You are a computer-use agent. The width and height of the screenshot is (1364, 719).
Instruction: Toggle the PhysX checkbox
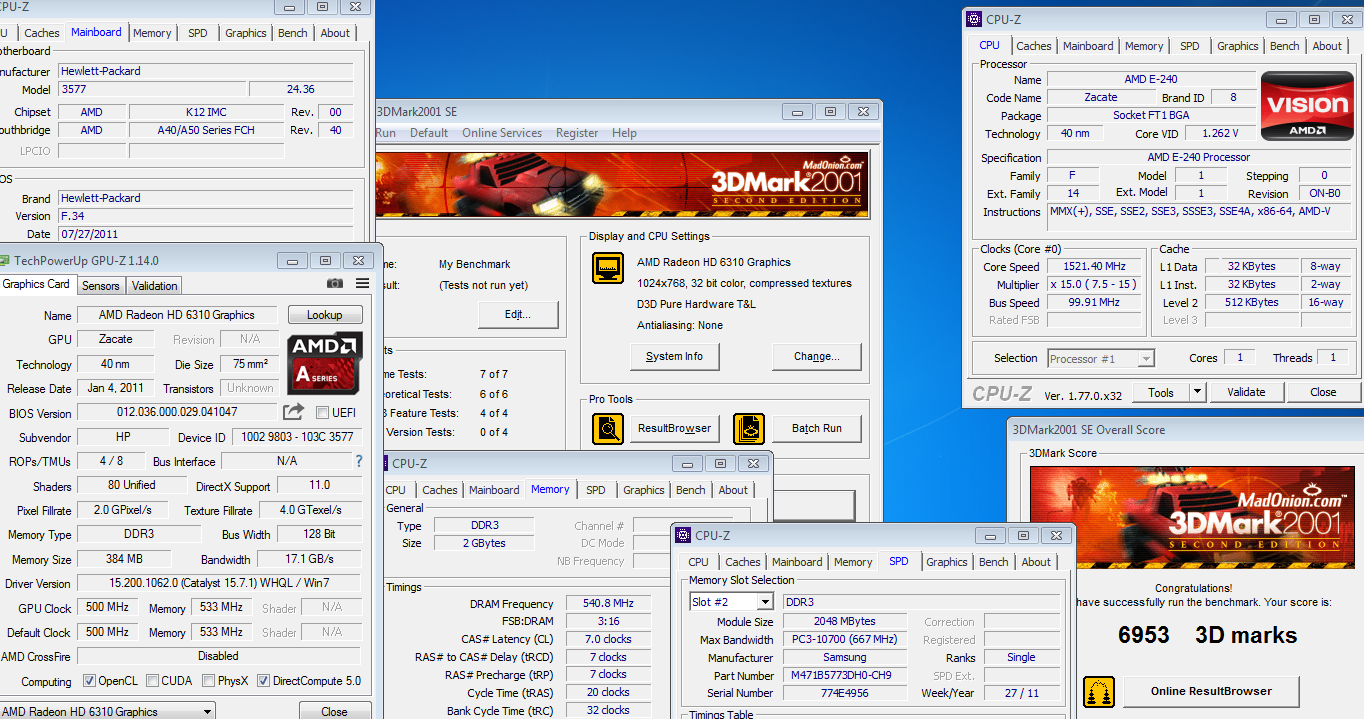coord(208,681)
